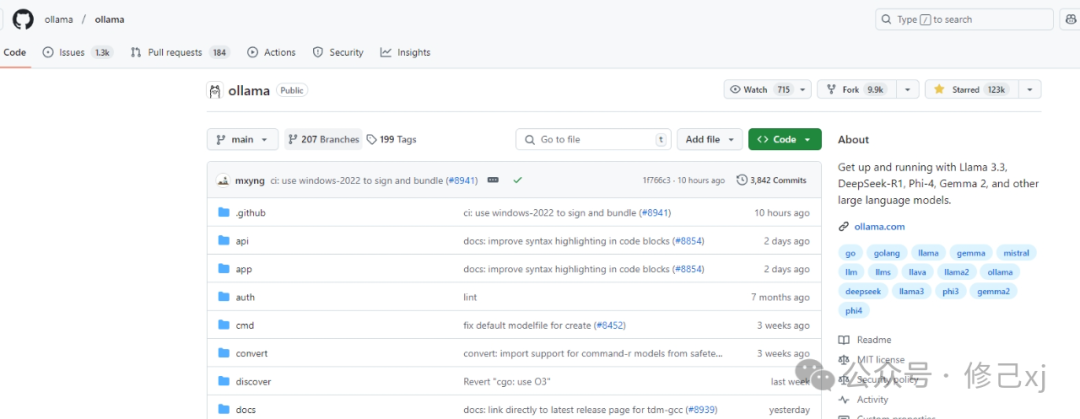This screenshot has width=1080, height=419.
Task: Click the ollama repository avatar icon
Action: tap(215, 90)
